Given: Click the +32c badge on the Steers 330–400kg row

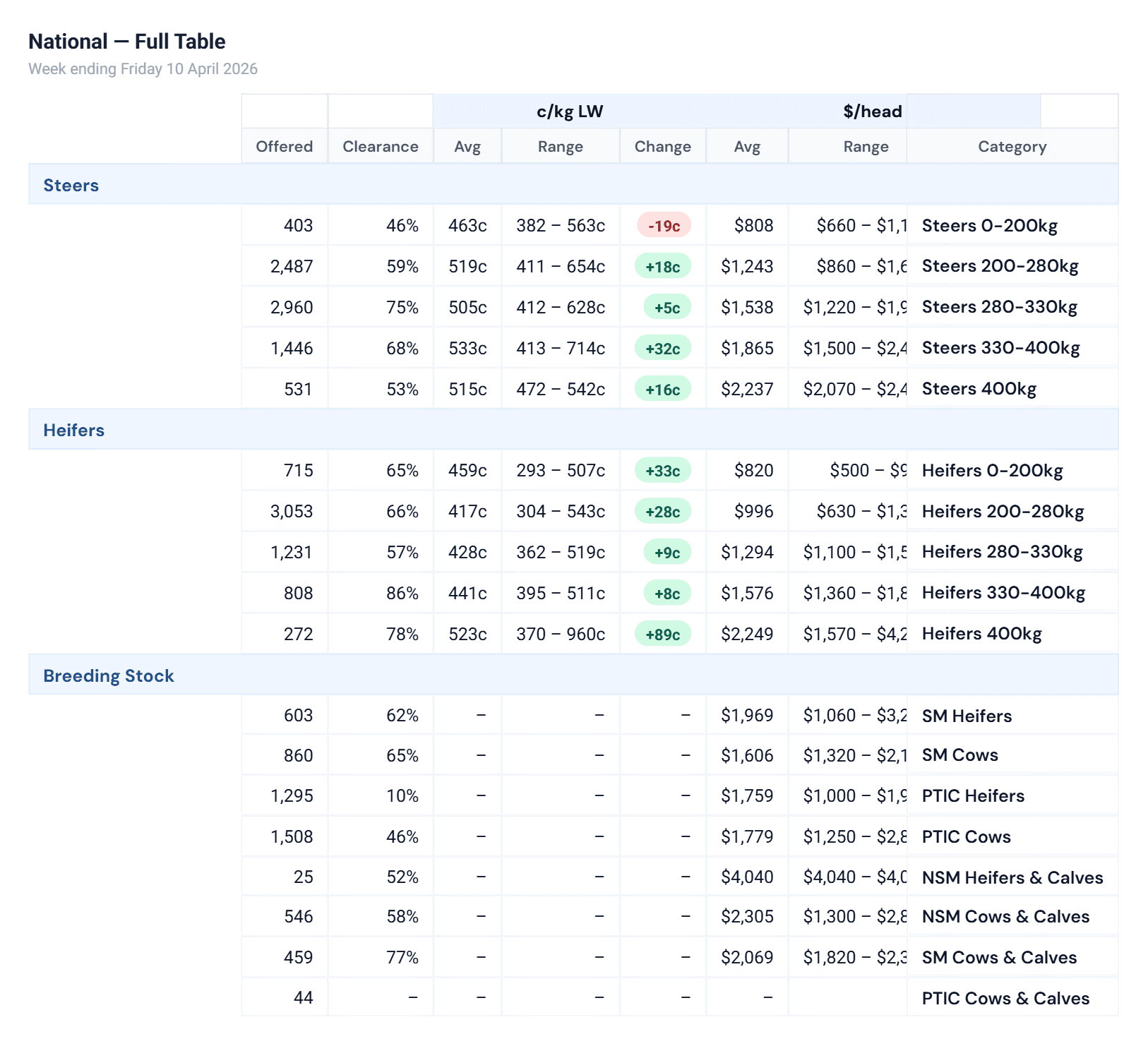Looking at the screenshot, I should (662, 348).
